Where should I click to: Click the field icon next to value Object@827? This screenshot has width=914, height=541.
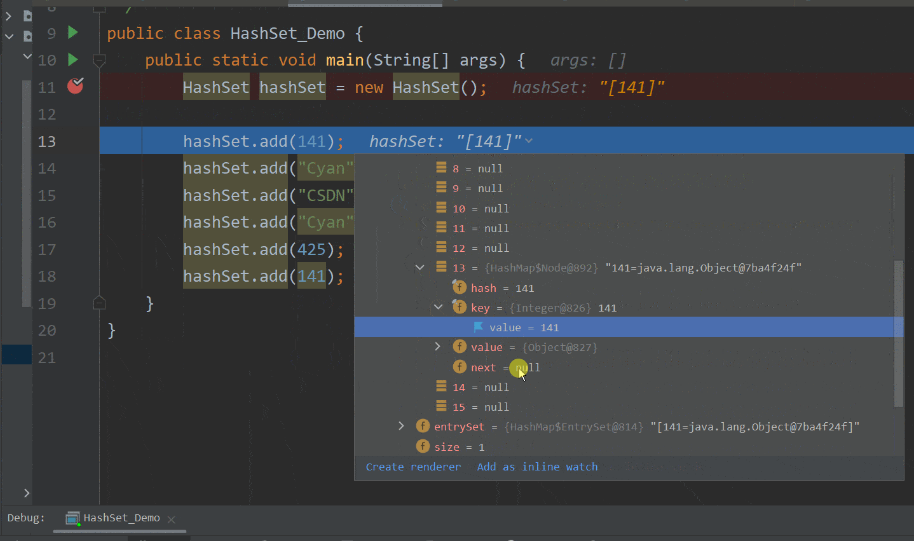coord(459,347)
